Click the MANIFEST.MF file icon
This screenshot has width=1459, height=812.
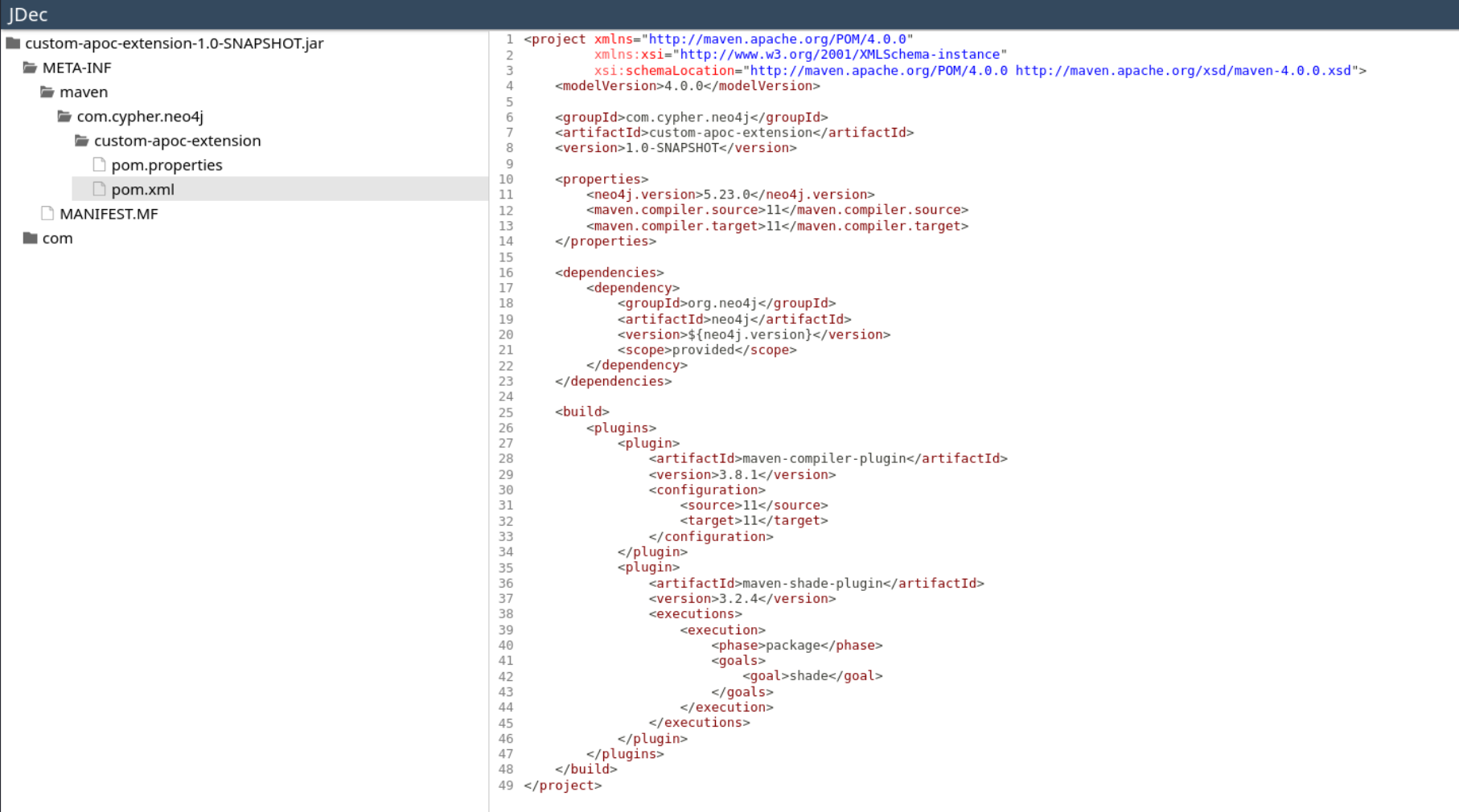click(x=47, y=213)
